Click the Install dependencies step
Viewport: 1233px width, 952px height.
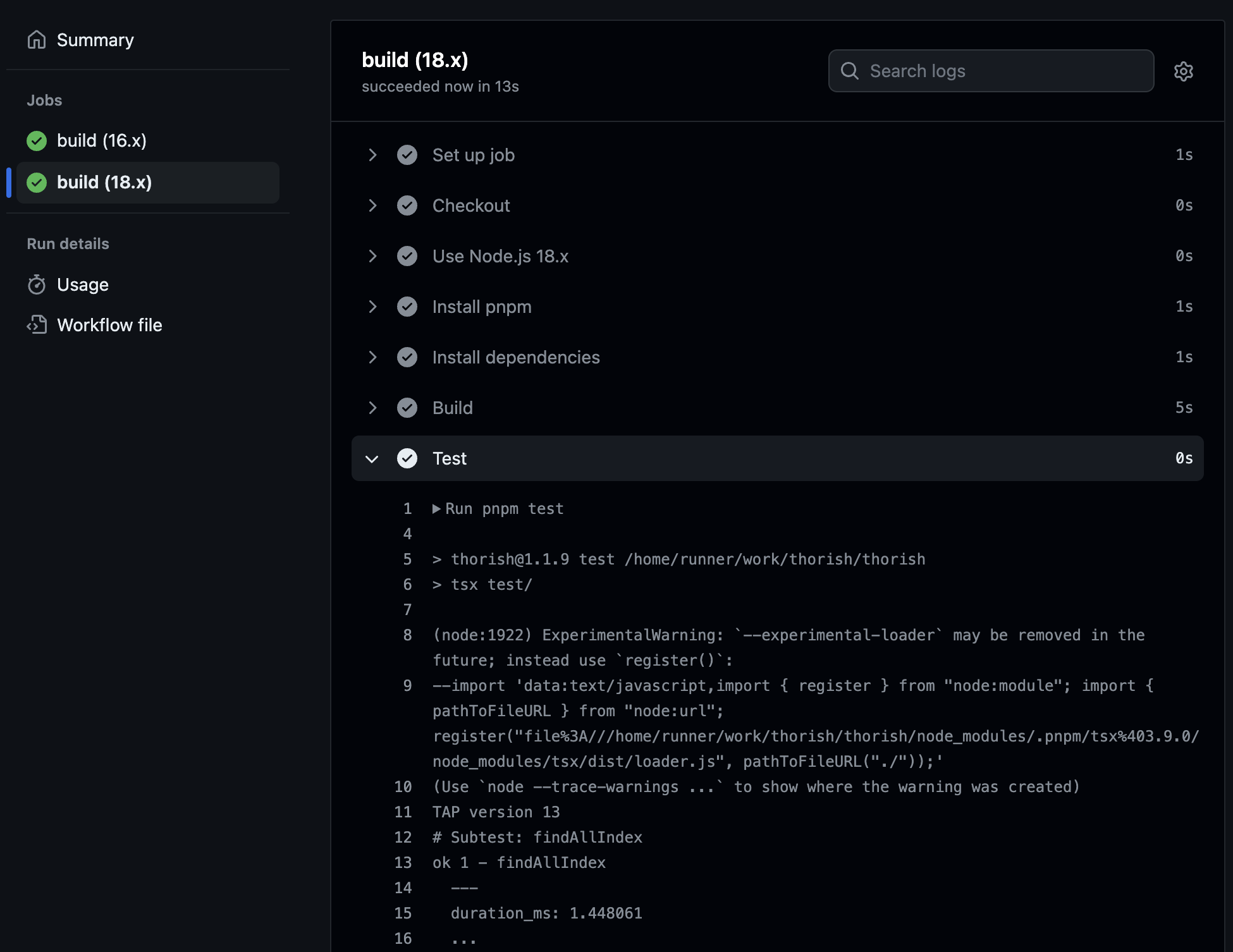(x=515, y=357)
